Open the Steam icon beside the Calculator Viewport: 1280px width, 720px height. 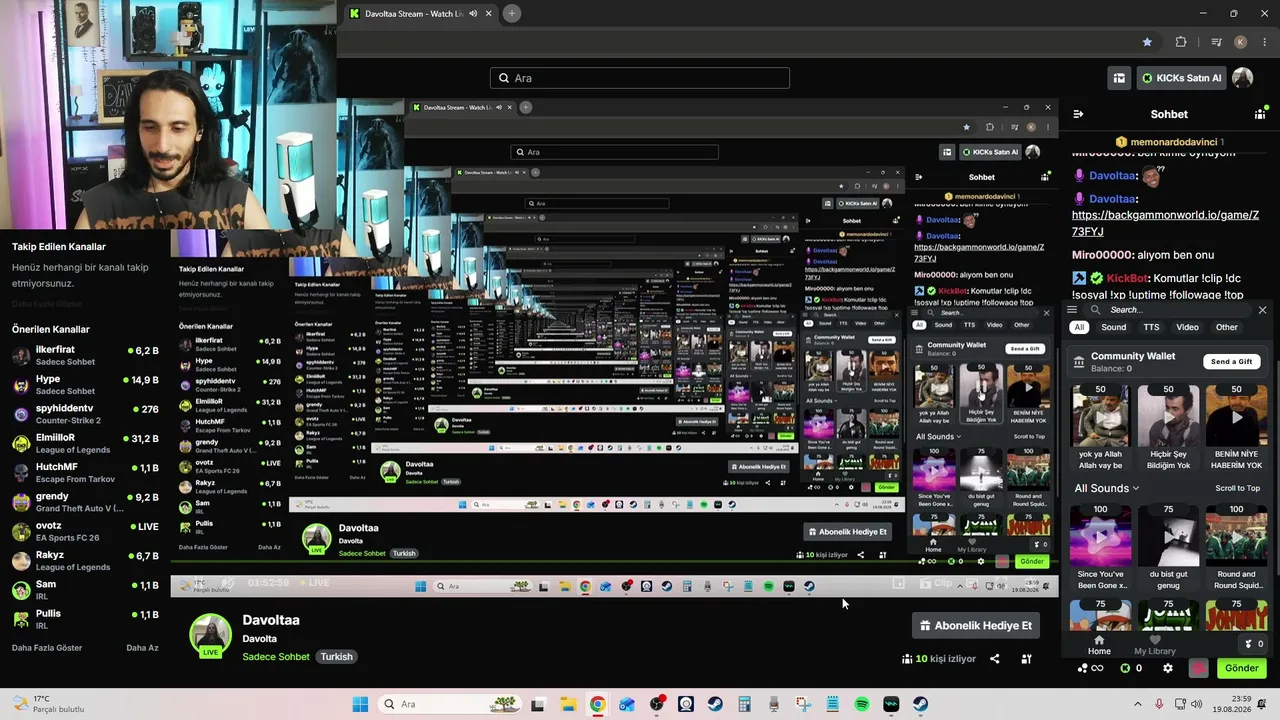715,704
